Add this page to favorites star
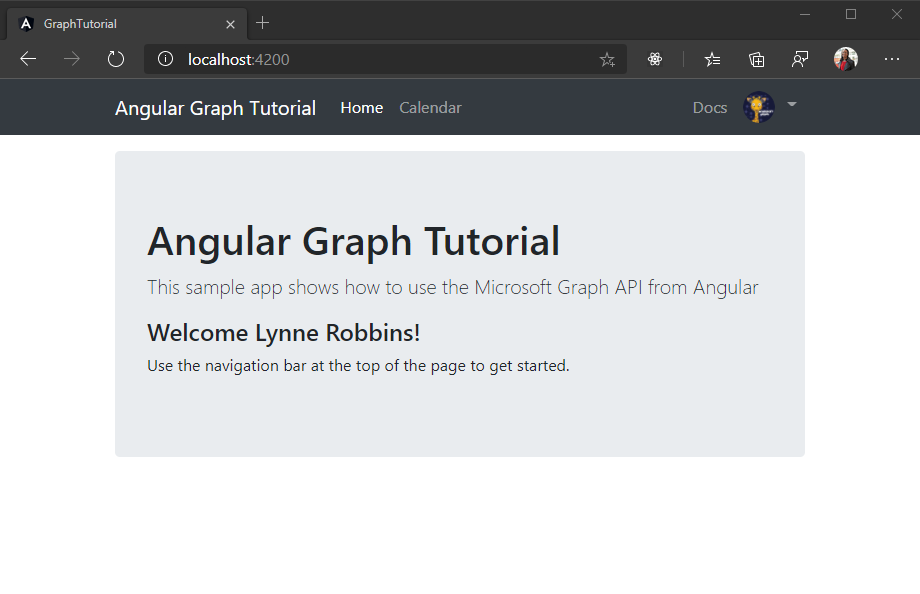The image size is (920, 594). tap(607, 59)
